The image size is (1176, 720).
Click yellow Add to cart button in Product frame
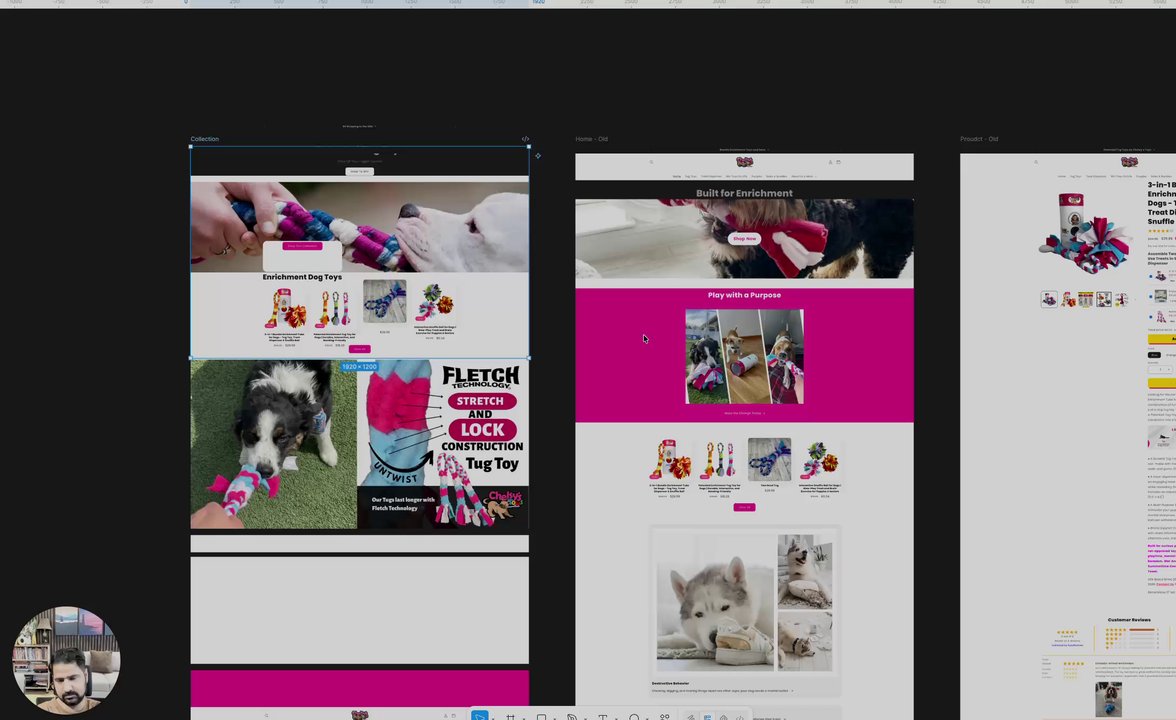(x=1162, y=339)
